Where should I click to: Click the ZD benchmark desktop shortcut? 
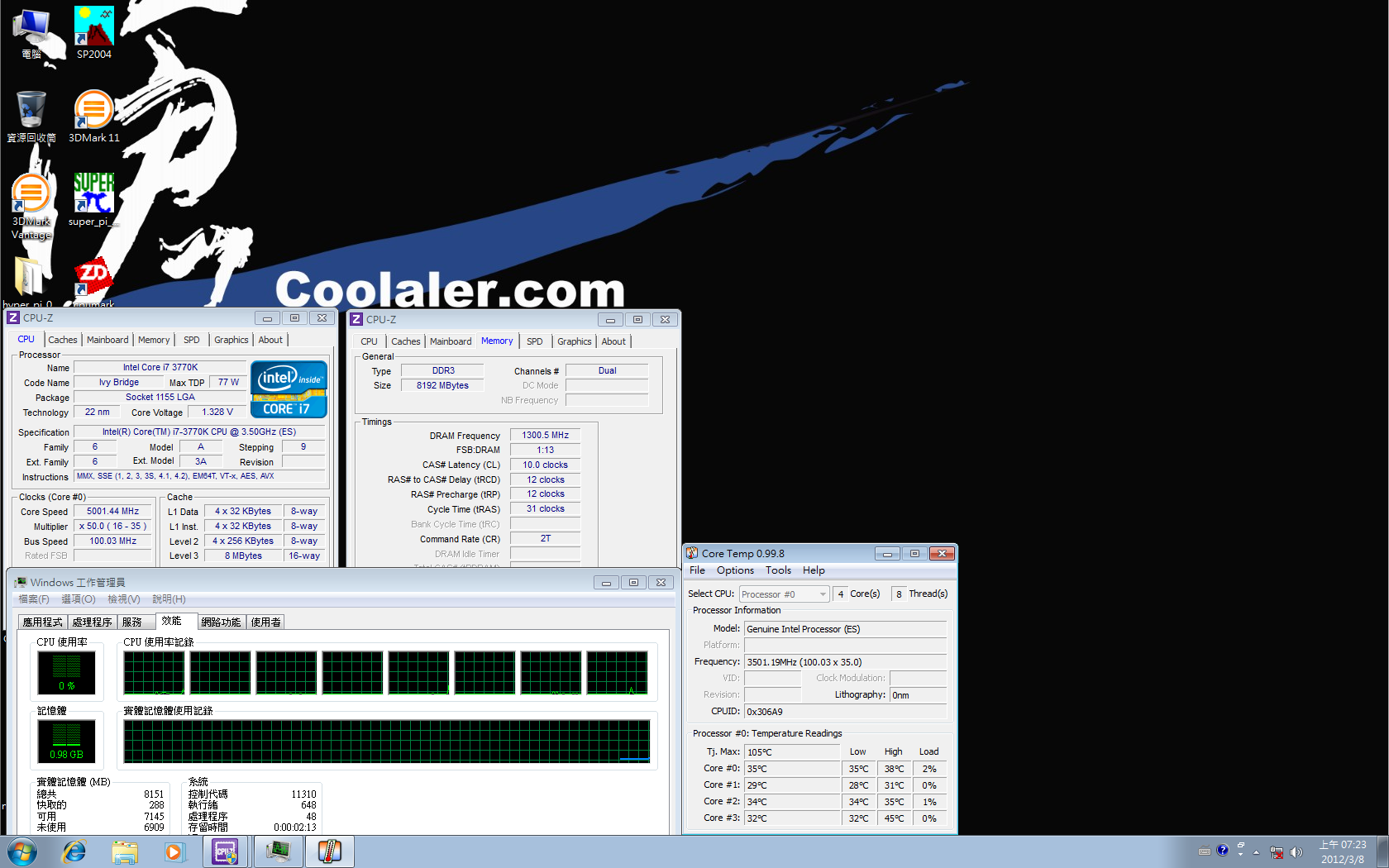point(93,281)
